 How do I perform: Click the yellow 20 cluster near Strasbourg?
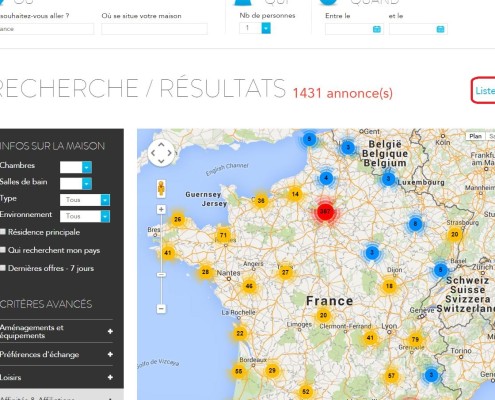[x=455, y=234]
